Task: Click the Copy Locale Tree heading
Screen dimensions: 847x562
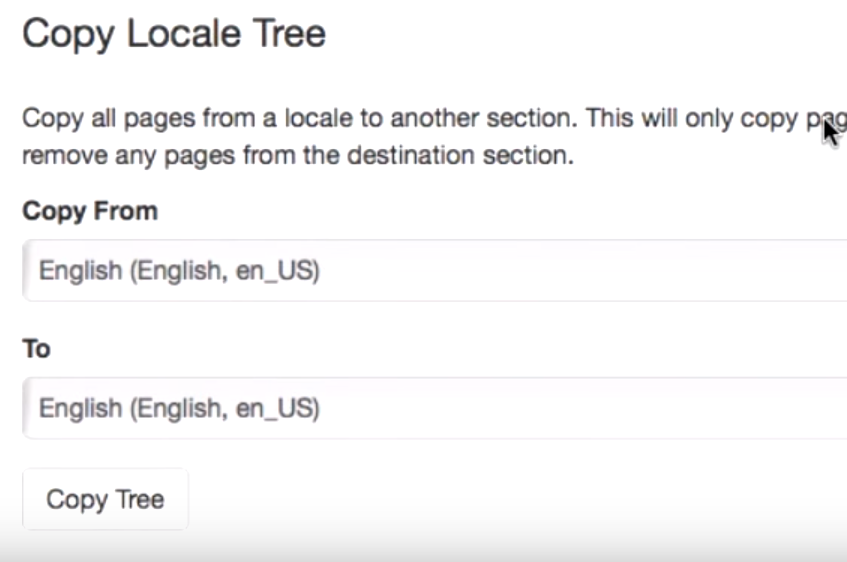Action: (x=174, y=34)
